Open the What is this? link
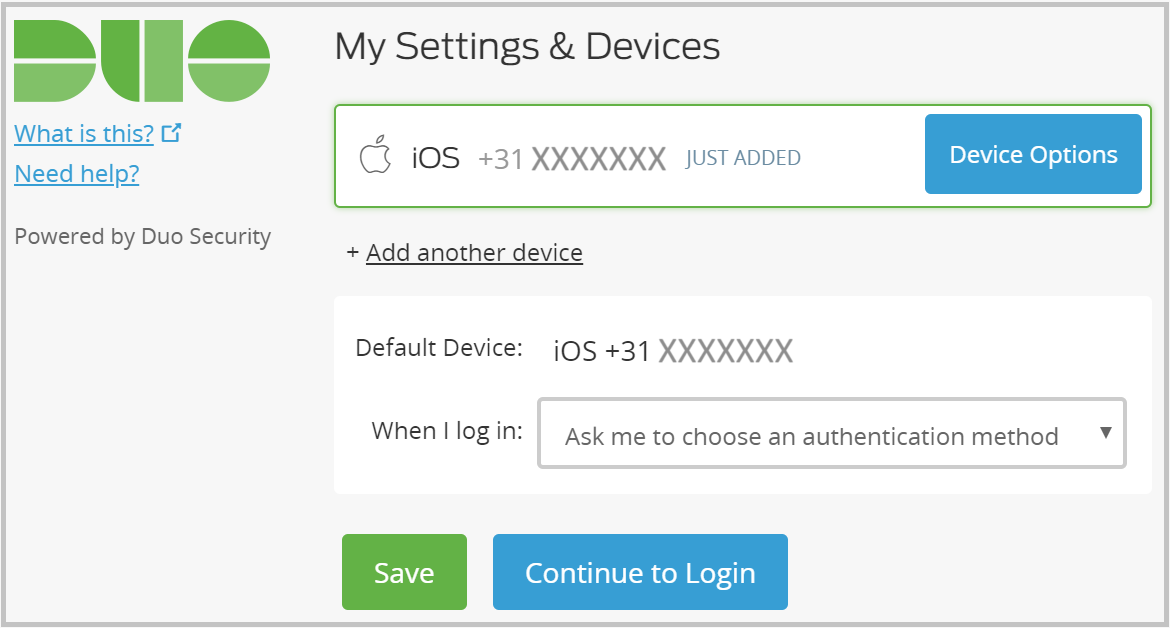 click(x=83, y=133)
